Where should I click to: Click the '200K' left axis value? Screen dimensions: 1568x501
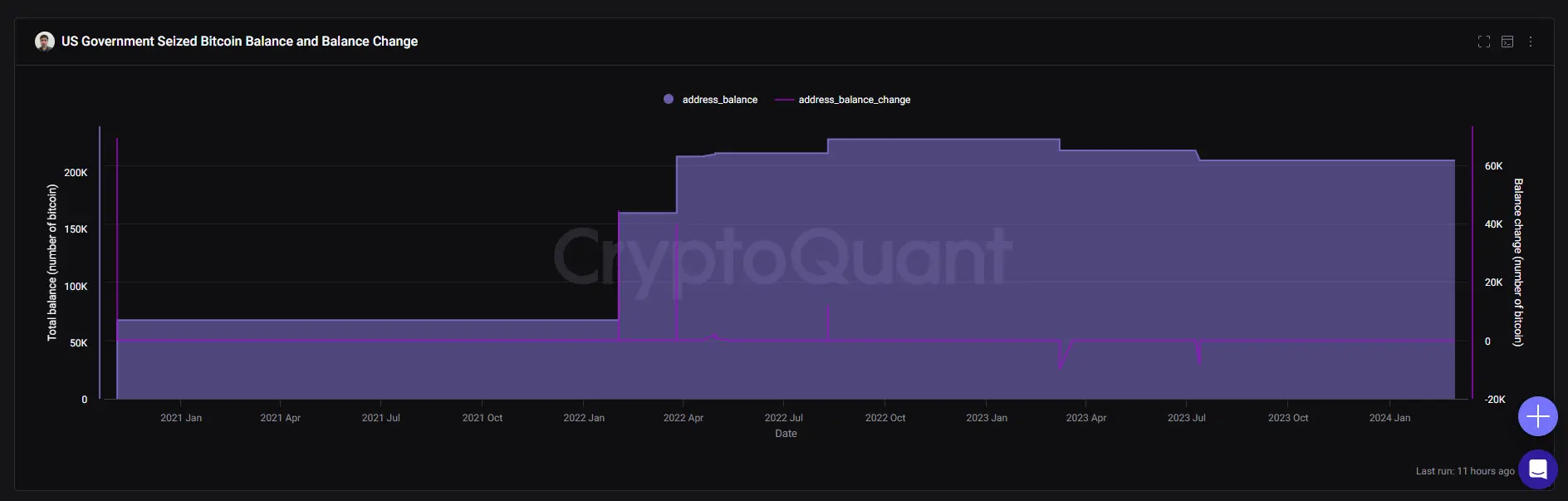[x=76, y=173]
